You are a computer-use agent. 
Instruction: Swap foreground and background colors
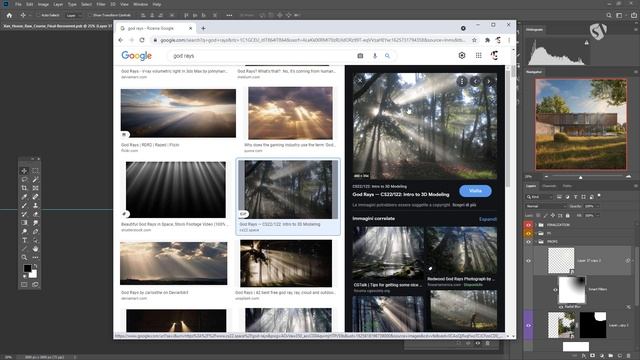[x=36, y=266]
